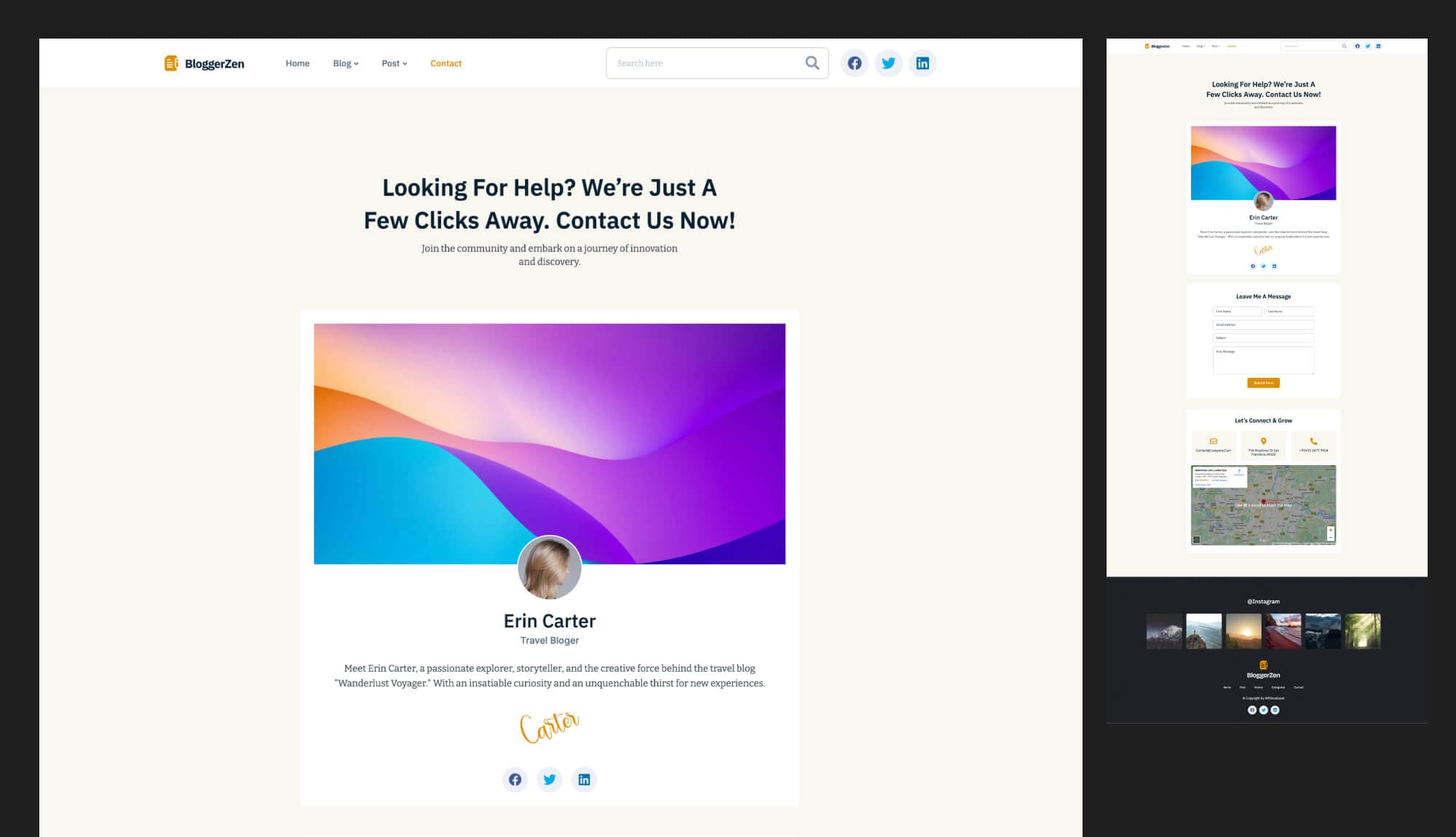Go to the Home menu item
This screenshot has height=837, width=1456.
coord(297,63)
